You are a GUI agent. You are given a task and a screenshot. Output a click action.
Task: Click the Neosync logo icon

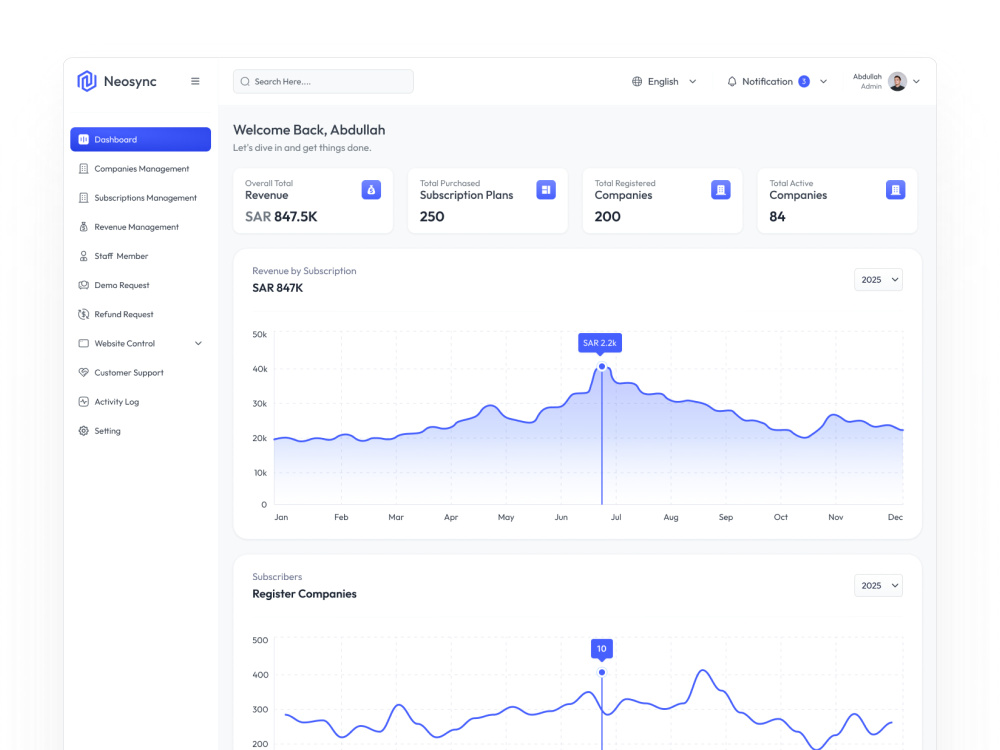pos(87,81)
